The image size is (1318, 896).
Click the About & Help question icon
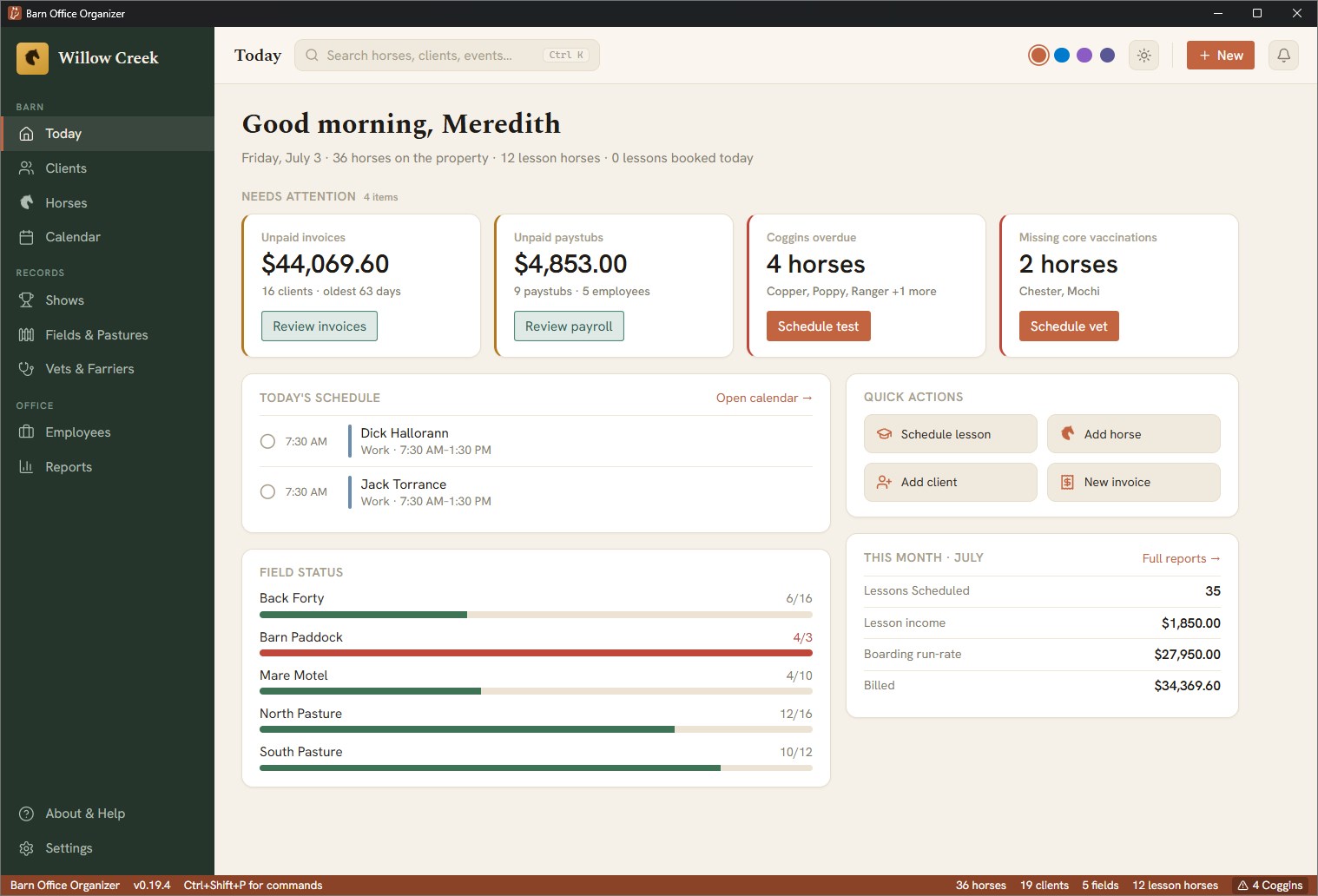27,814
